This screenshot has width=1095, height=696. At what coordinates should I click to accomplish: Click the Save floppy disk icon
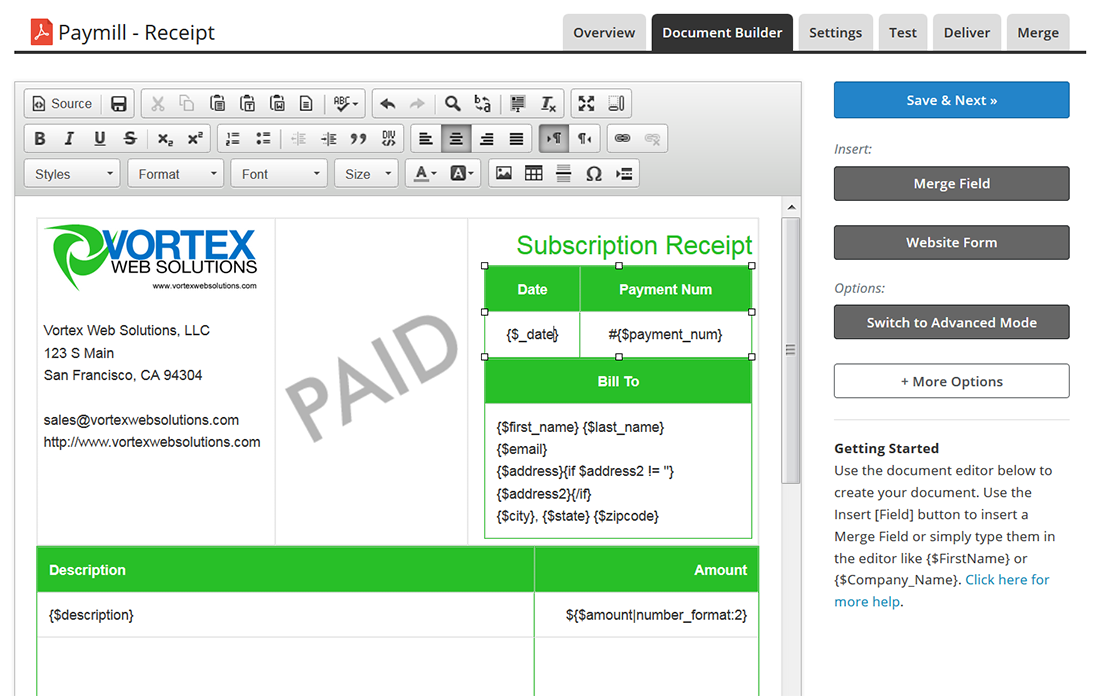coord(119,104)
